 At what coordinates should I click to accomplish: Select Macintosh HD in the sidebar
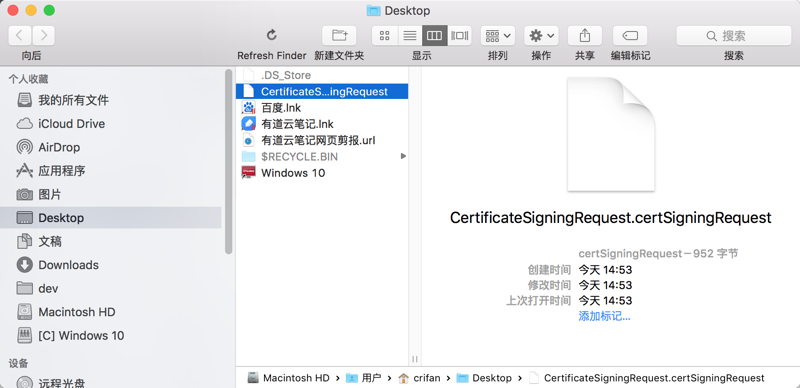pos(111,311)
